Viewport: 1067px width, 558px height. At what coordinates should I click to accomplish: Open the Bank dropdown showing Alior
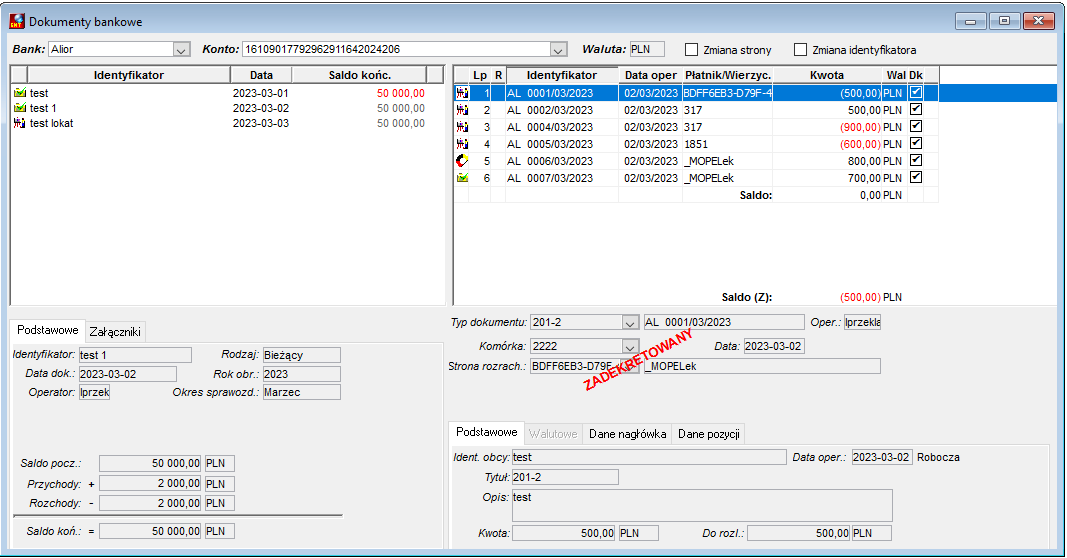pos(181,50)
